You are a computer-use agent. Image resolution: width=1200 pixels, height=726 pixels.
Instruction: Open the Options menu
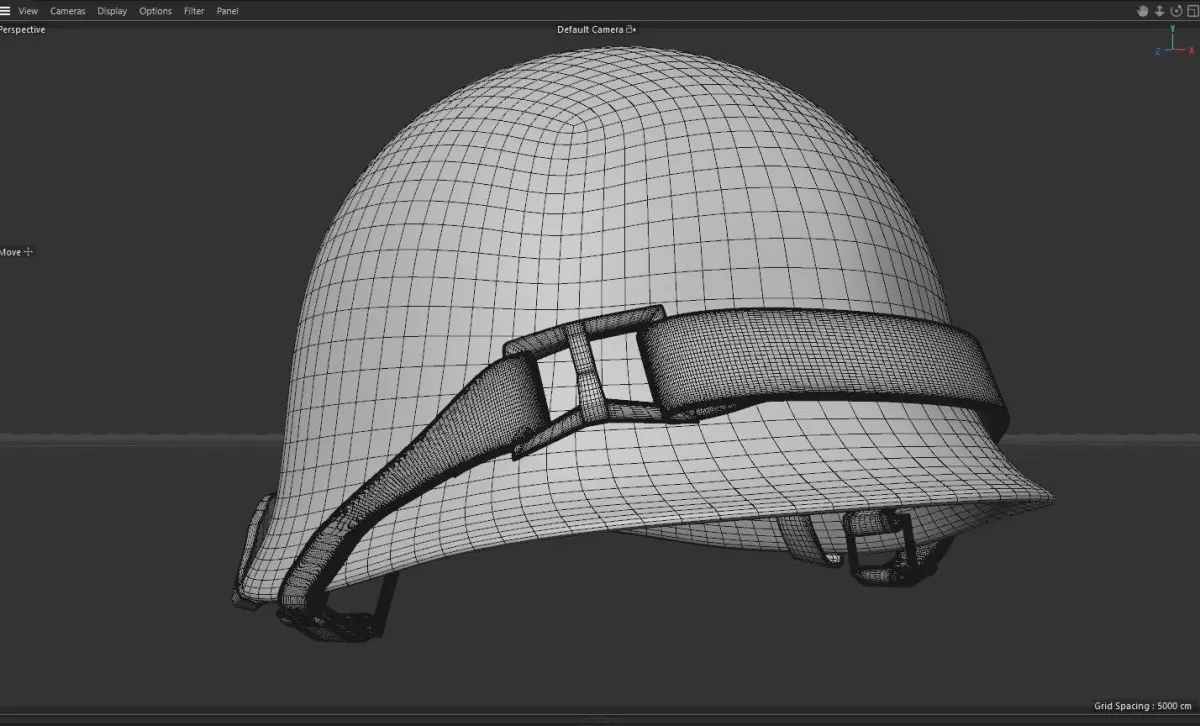(155, 11)
